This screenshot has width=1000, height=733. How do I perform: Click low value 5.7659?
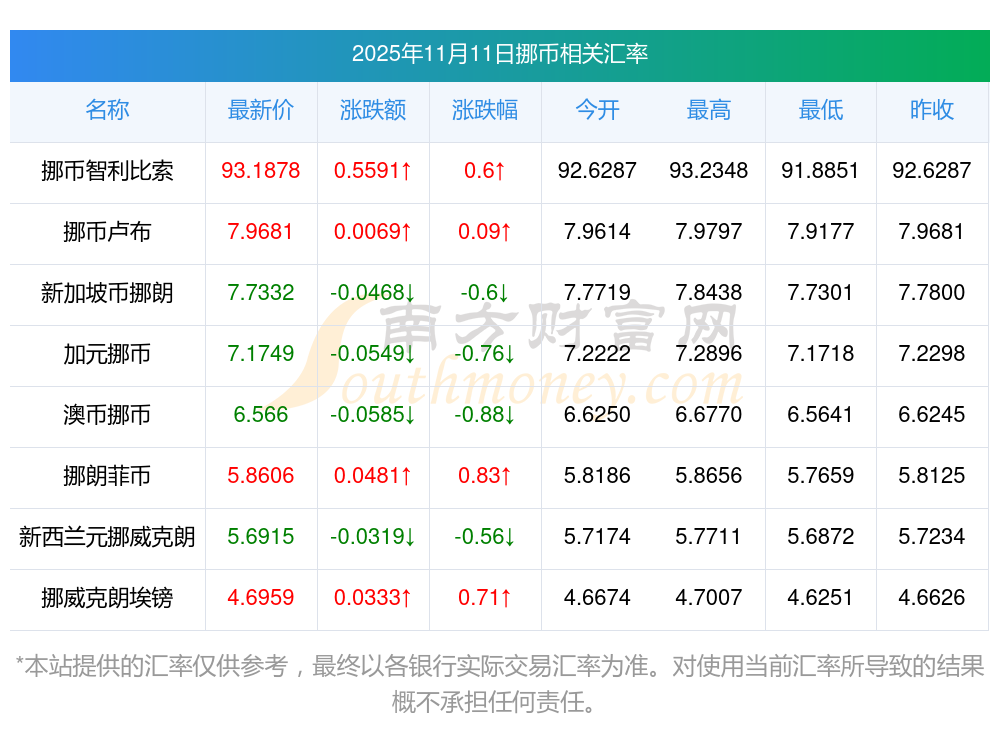pos(820,475)
